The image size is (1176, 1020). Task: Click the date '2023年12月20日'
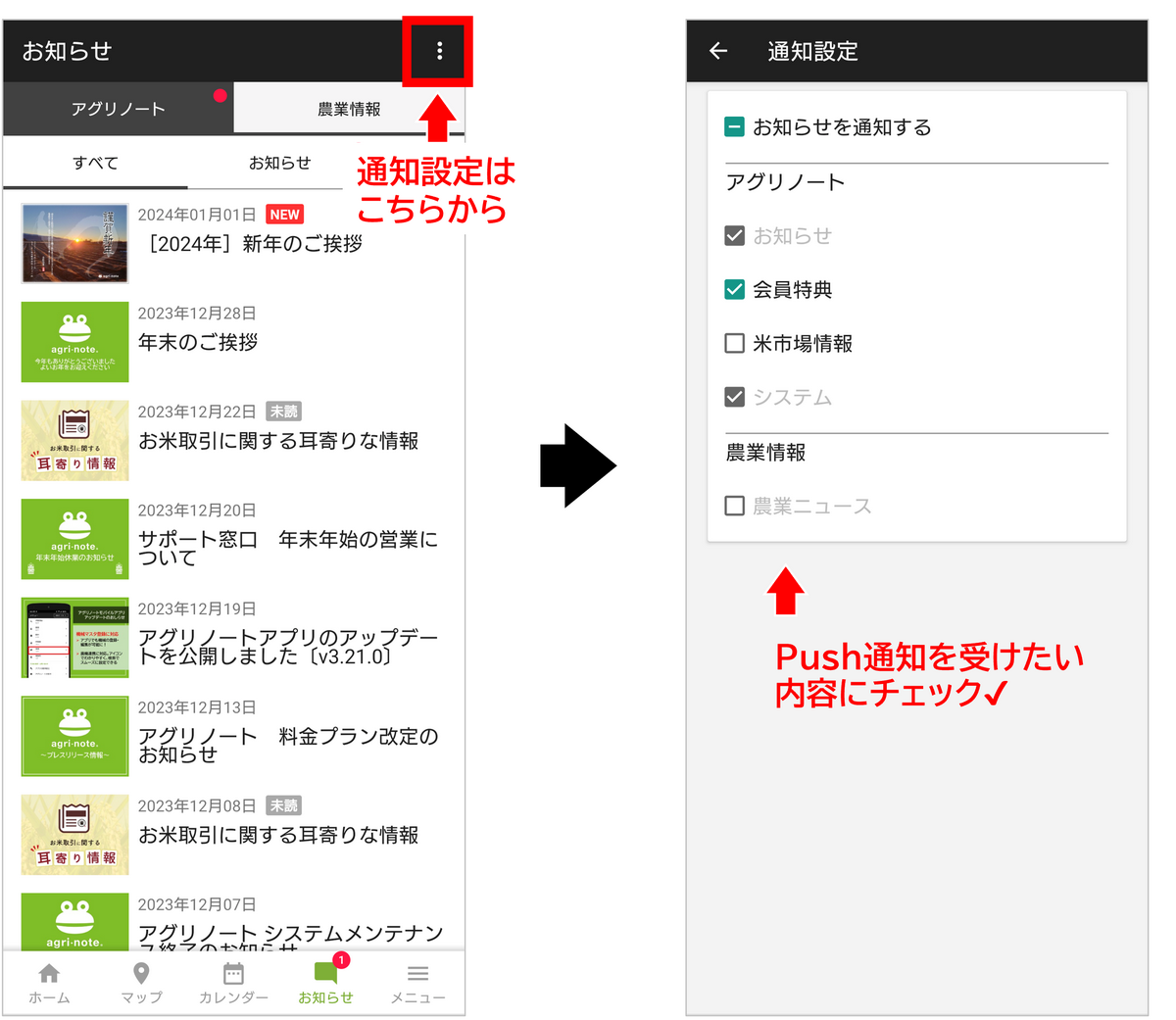coord(197,510)
